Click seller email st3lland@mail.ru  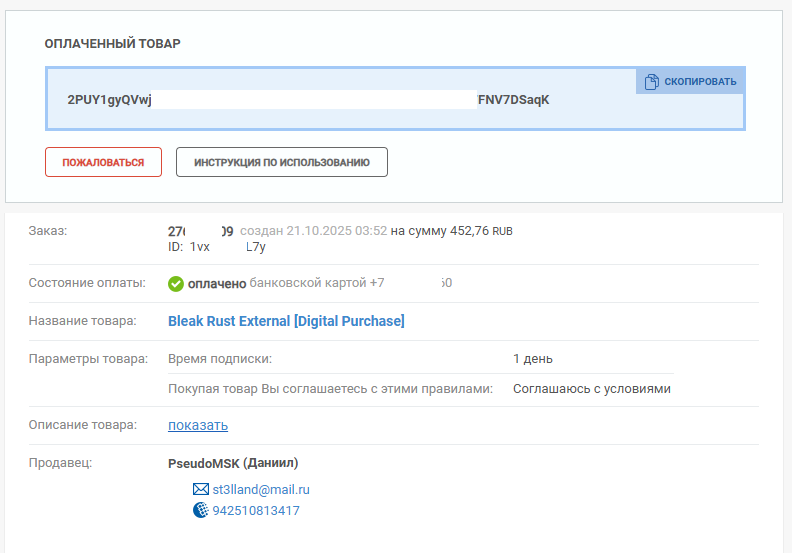261,489
